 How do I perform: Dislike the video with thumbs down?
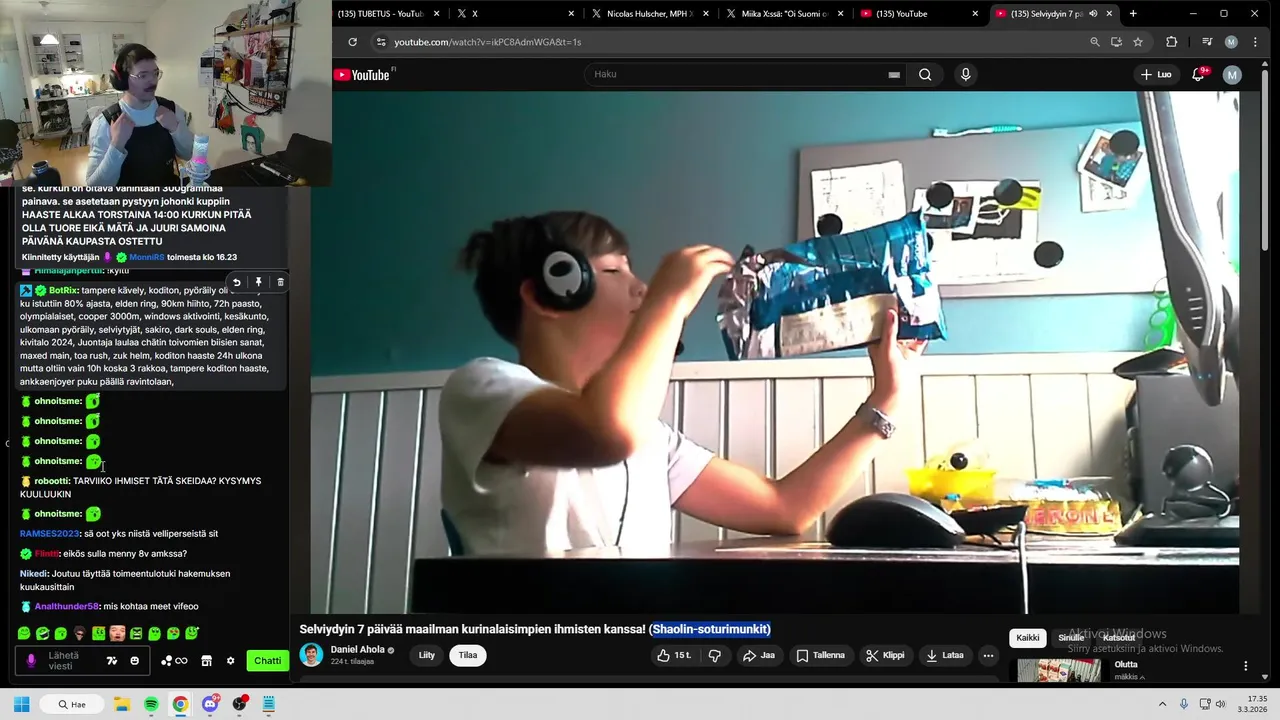click(x=714, y=655)
